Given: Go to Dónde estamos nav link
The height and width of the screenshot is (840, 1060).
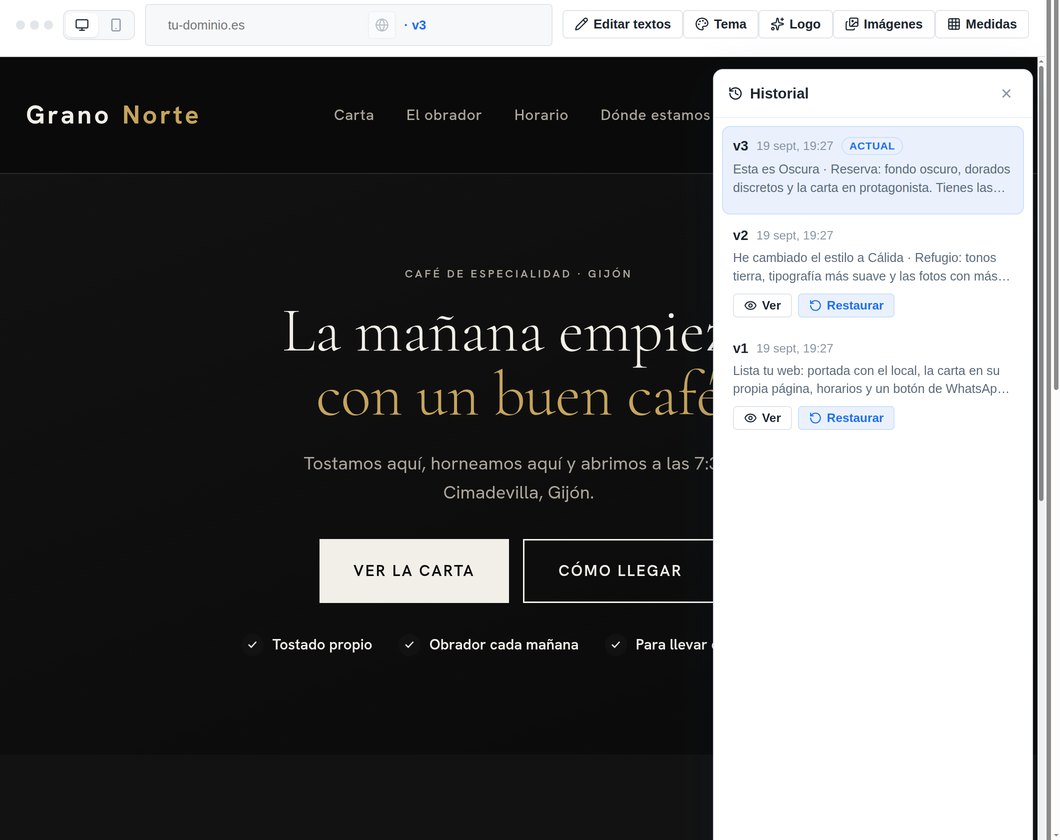Looking at the screenshot, I should 655,115.
